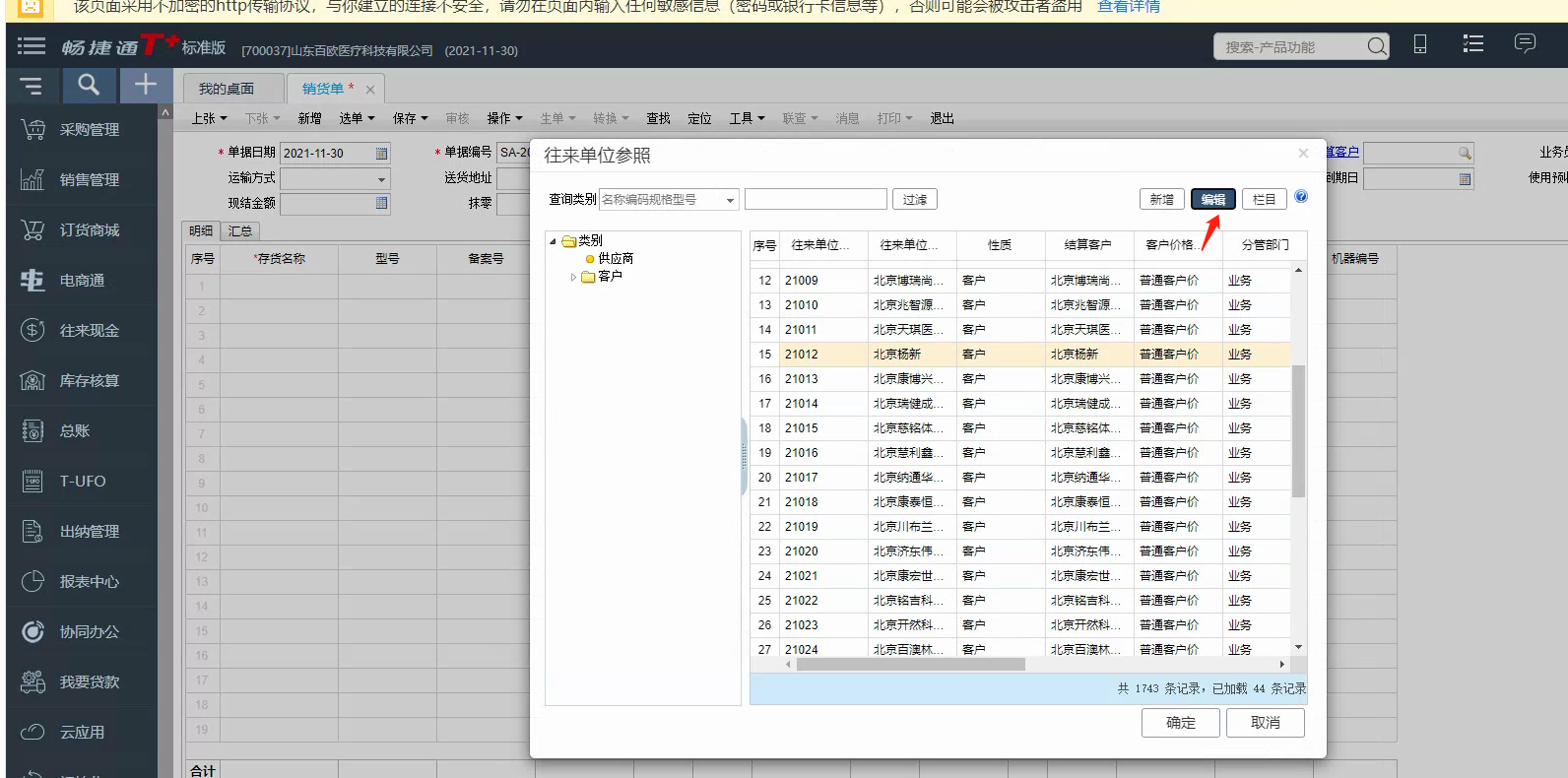Close the 往来单位参照 dialog

(x=1303, y=153)
